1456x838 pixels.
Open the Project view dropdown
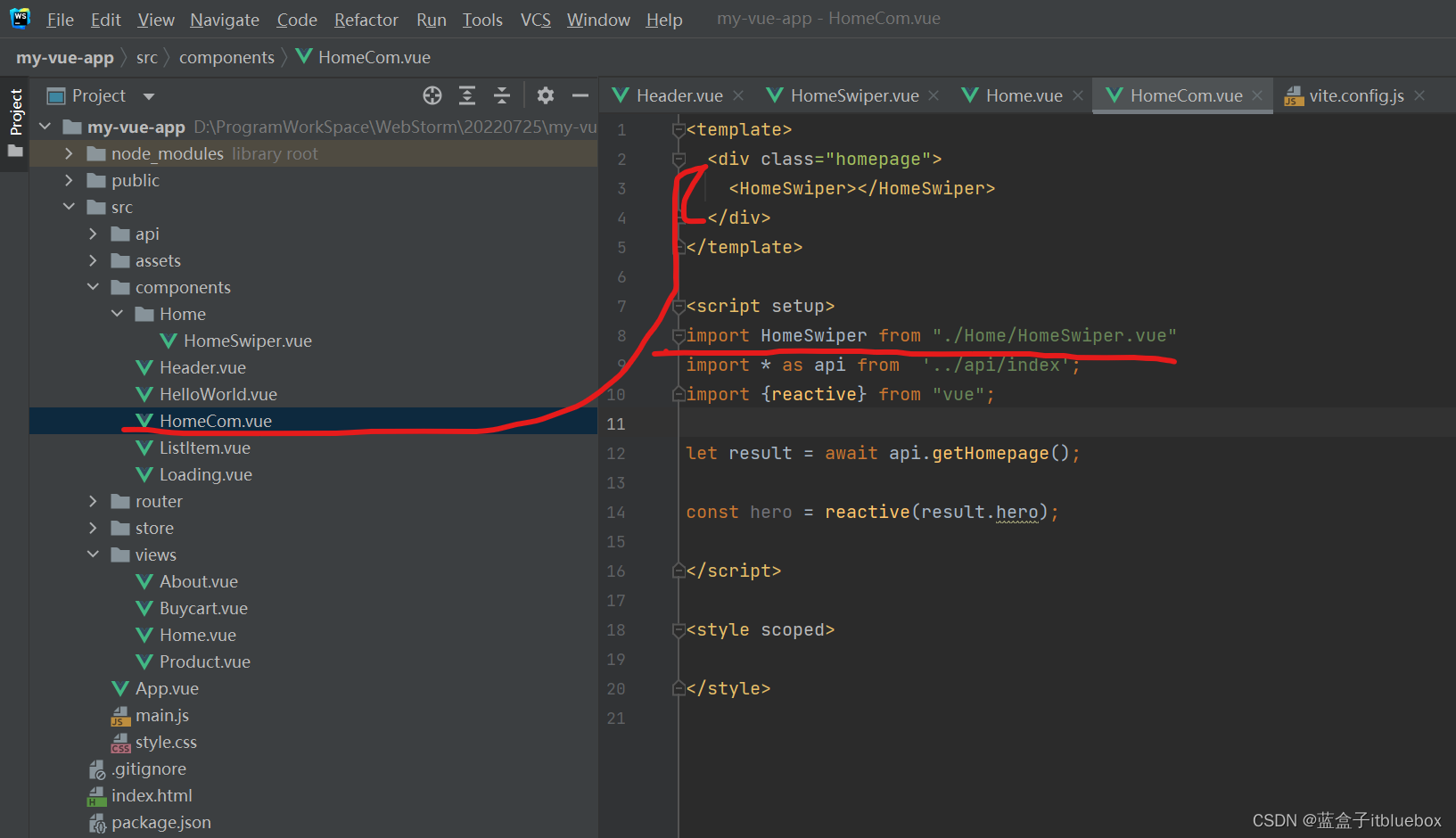tap(149, 96)
